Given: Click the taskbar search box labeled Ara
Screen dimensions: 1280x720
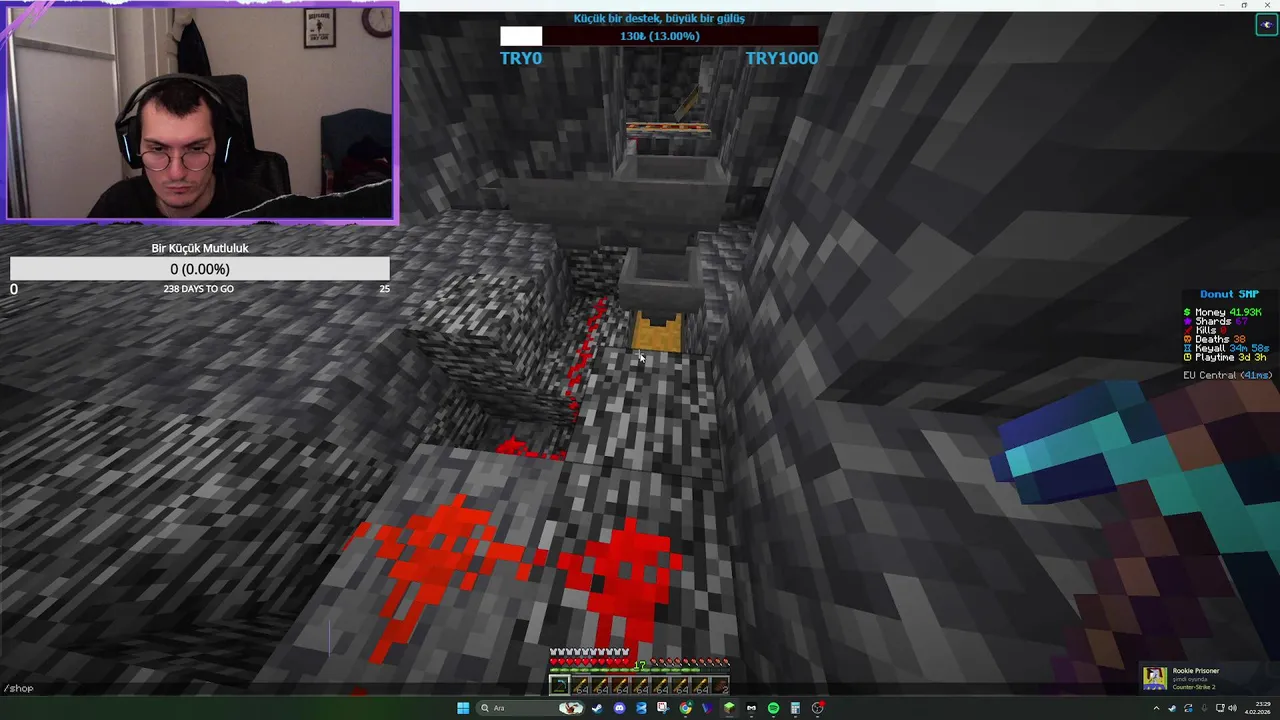Looking at the screenshot, I should (x=531, y=708).
